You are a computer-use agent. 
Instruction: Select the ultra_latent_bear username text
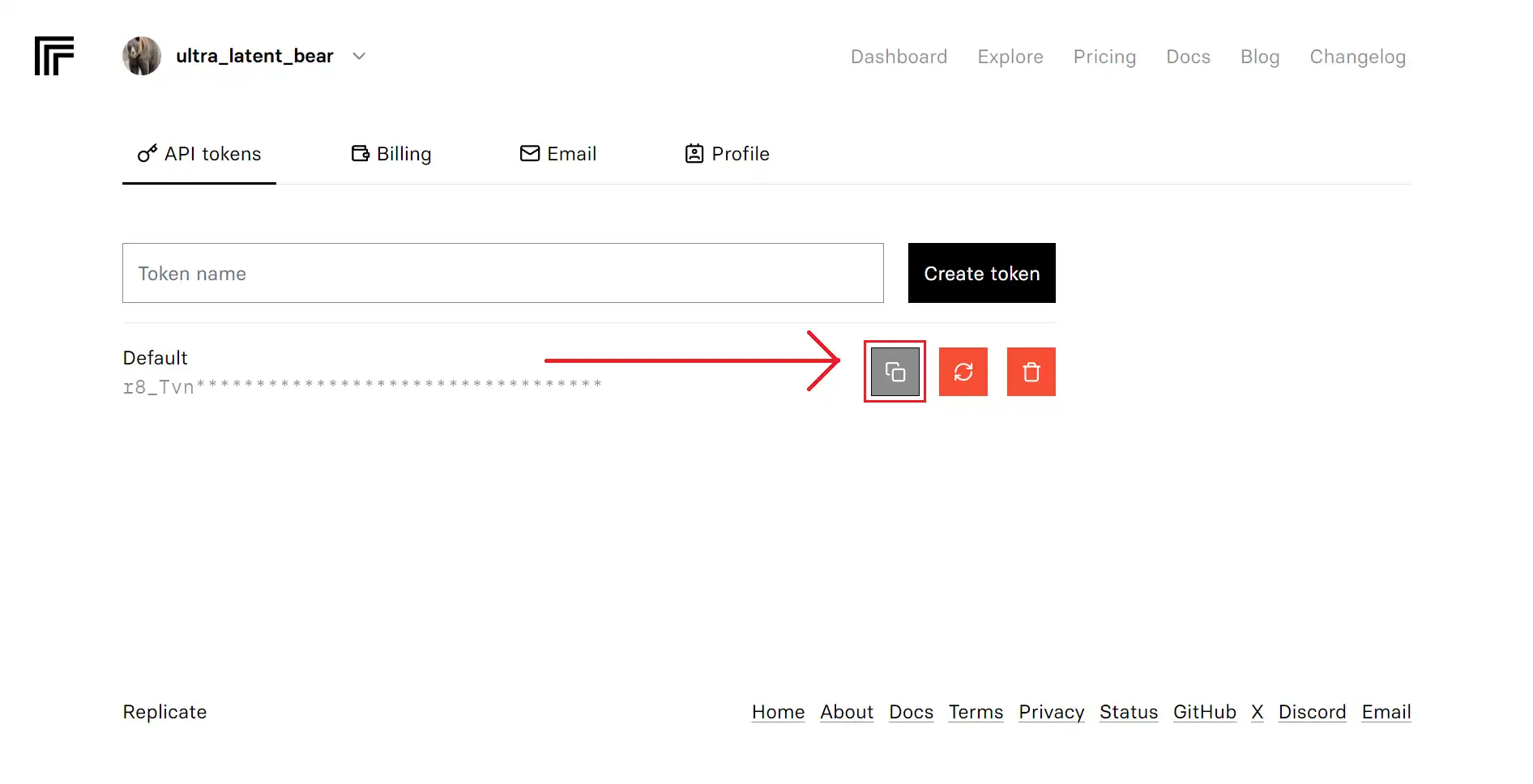[x=254, y=56]
